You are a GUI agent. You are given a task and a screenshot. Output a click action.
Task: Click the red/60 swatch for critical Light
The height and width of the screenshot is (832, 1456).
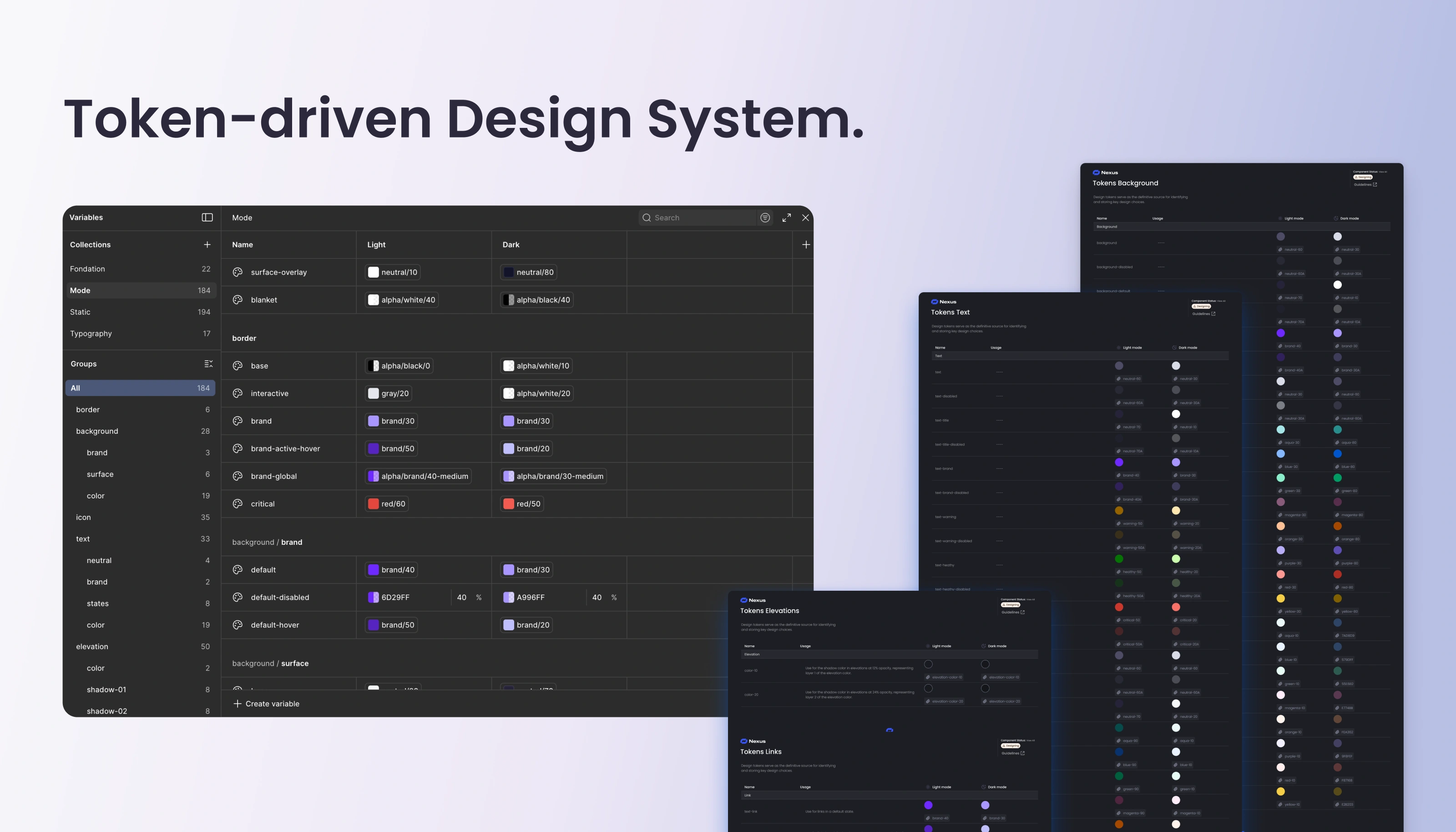pyautogui.click(x=374, y=503)
